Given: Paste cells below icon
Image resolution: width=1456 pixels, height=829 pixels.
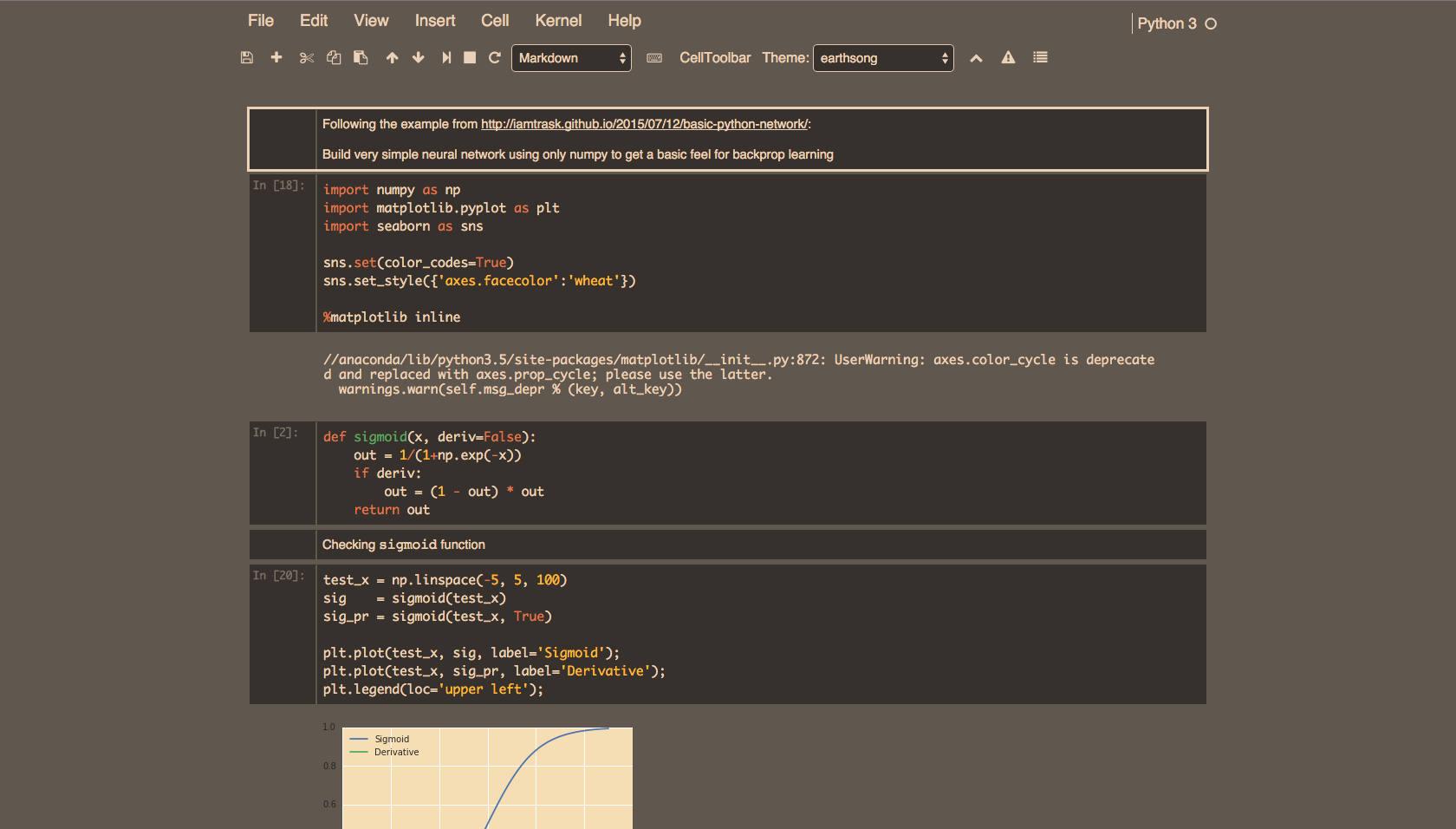Looking at the screenshot, I should point(361,57).
